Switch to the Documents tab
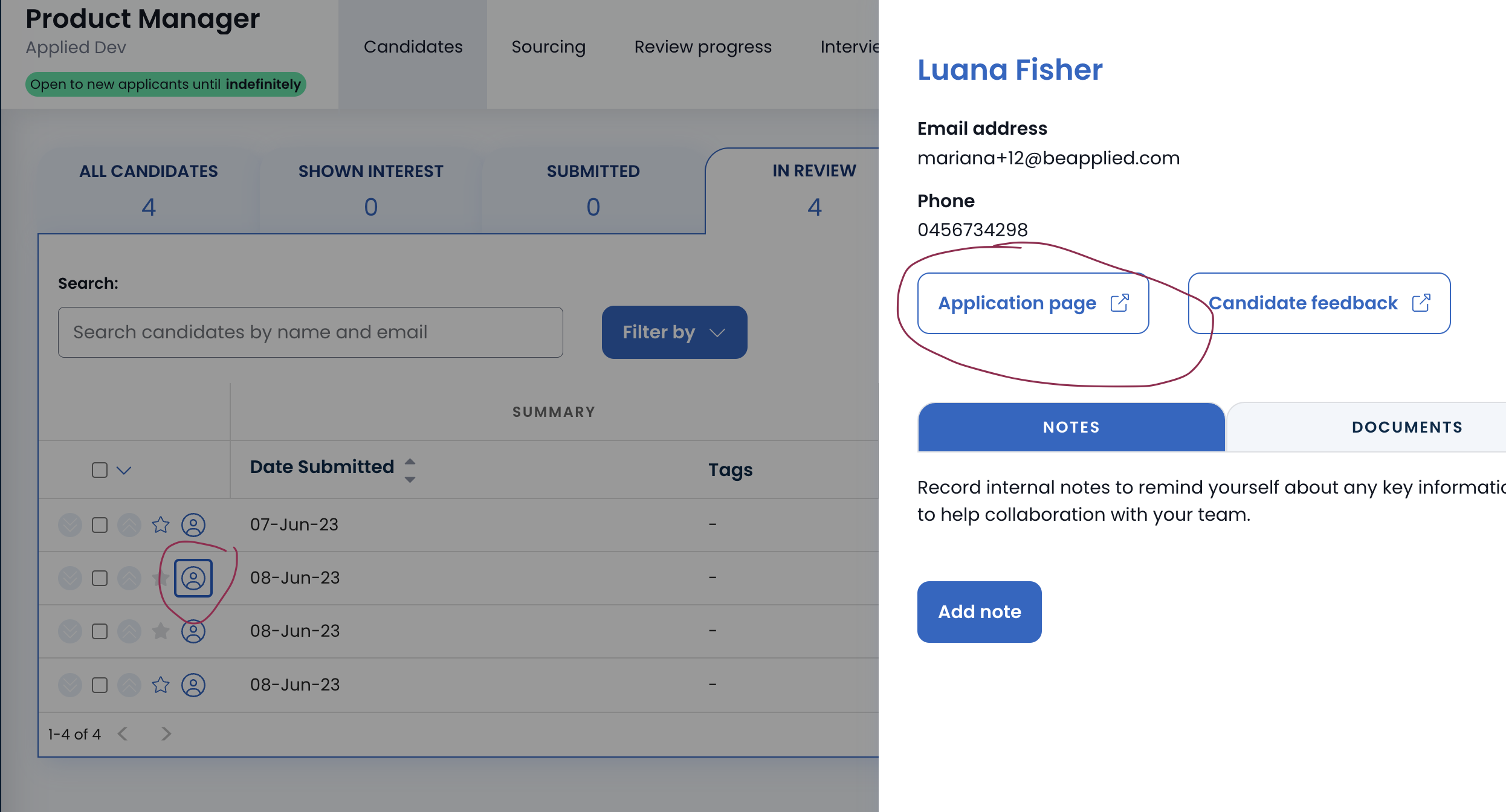 coord(1406,427)
